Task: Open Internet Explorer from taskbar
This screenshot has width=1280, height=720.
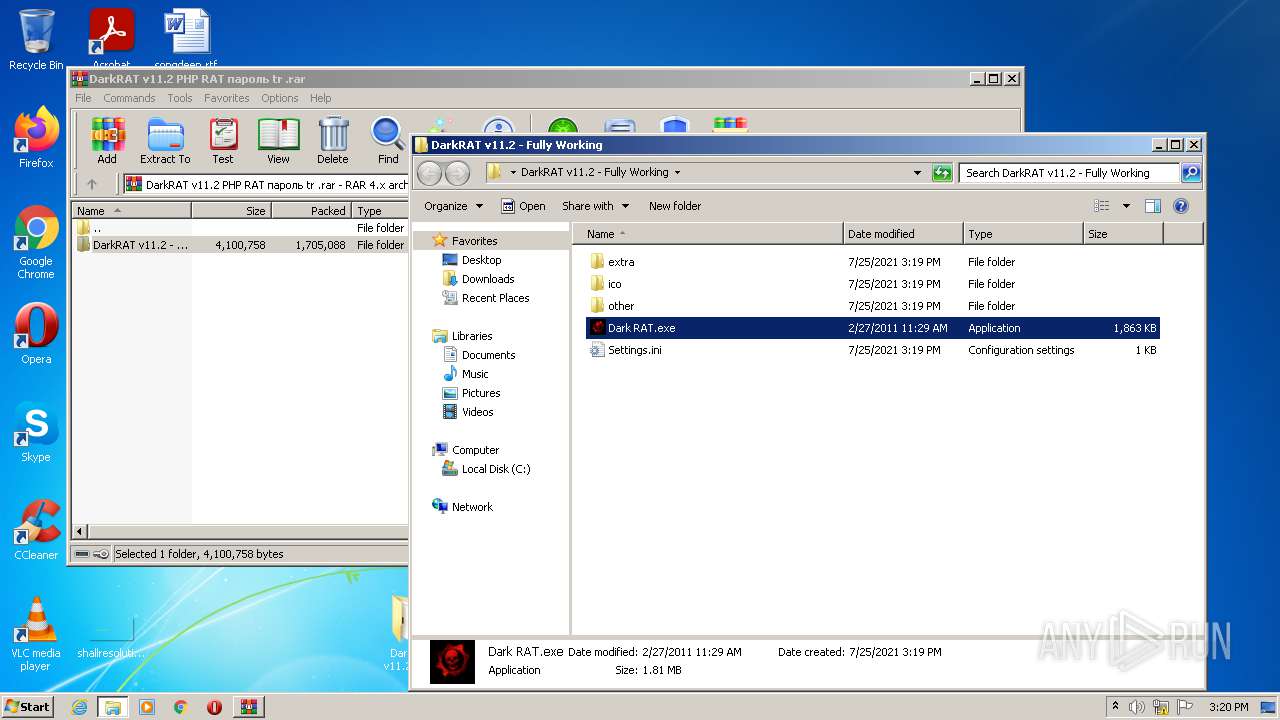Action: click(79, 707)
